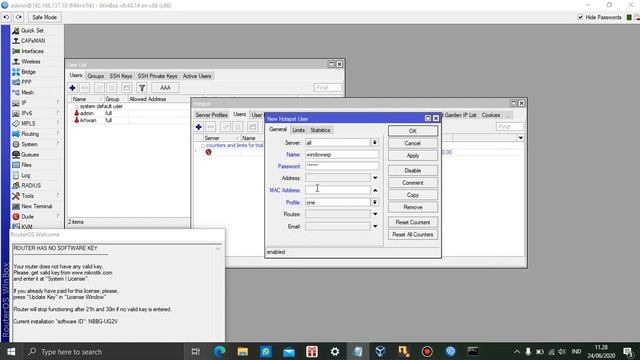Image resolution: width=640 pixels, height=360 pixels.
Task: Open CAPsMAN menu
Action: click(33, 41)
